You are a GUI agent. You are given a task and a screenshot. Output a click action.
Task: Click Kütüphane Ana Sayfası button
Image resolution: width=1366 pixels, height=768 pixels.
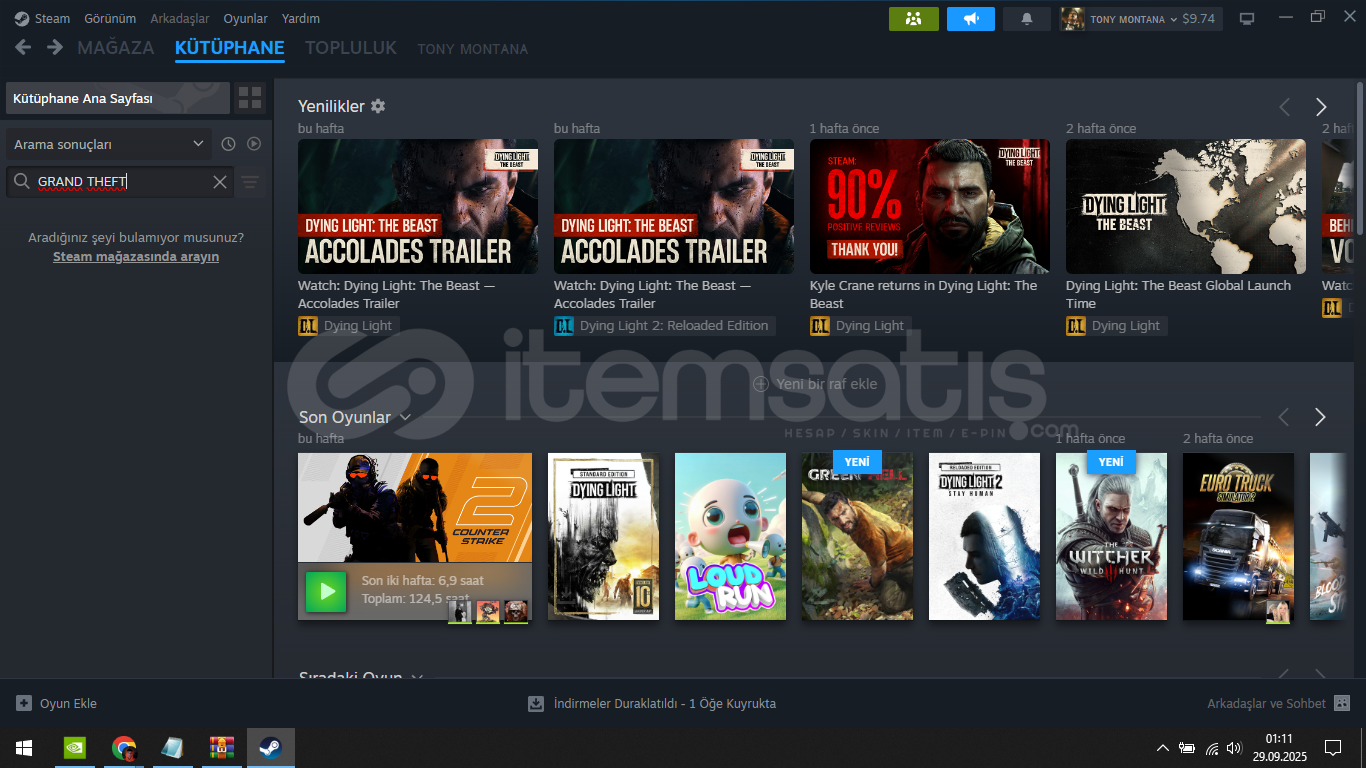tap(118, 98)
